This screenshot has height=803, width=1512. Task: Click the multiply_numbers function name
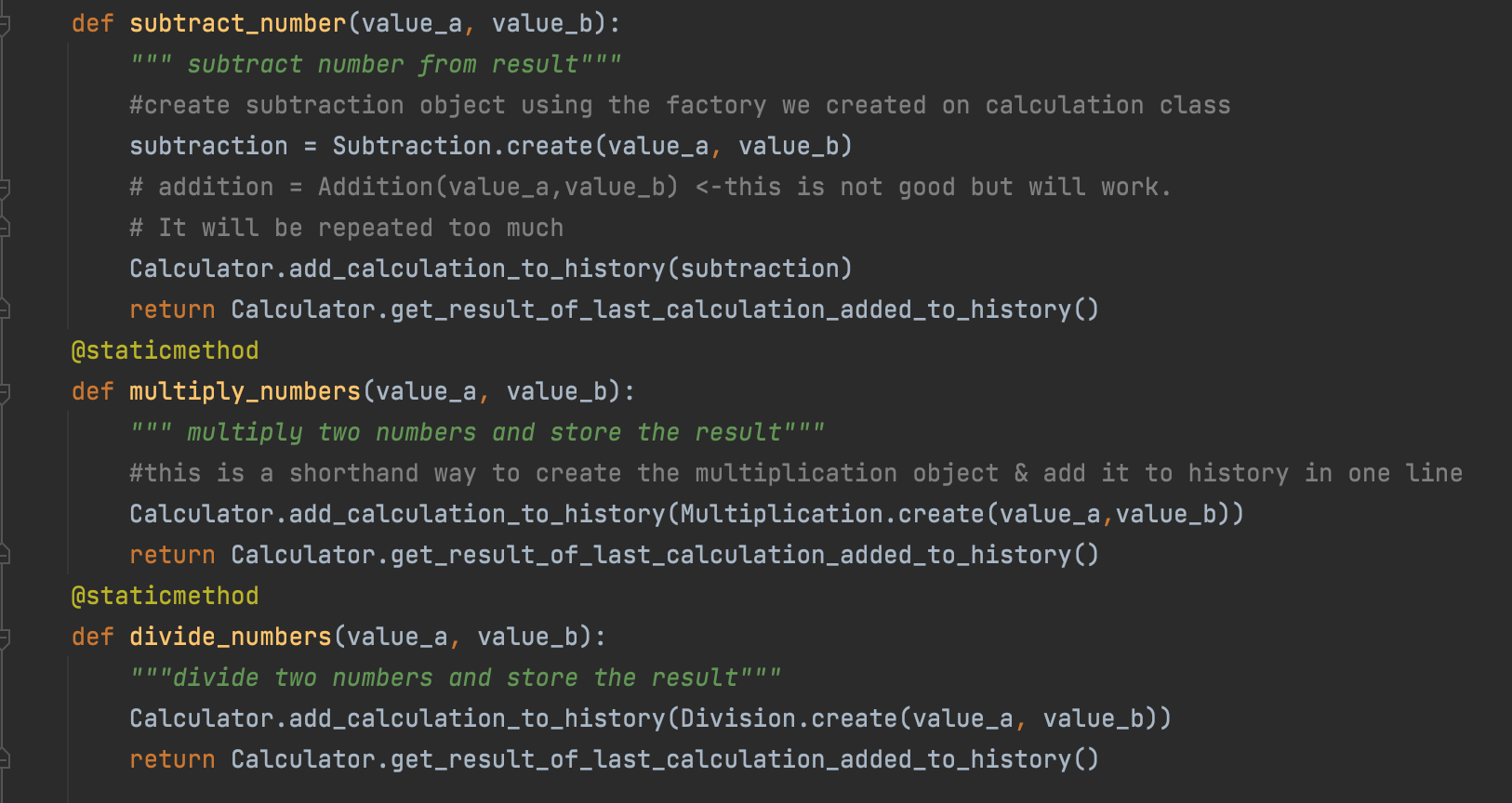[245, 391]
